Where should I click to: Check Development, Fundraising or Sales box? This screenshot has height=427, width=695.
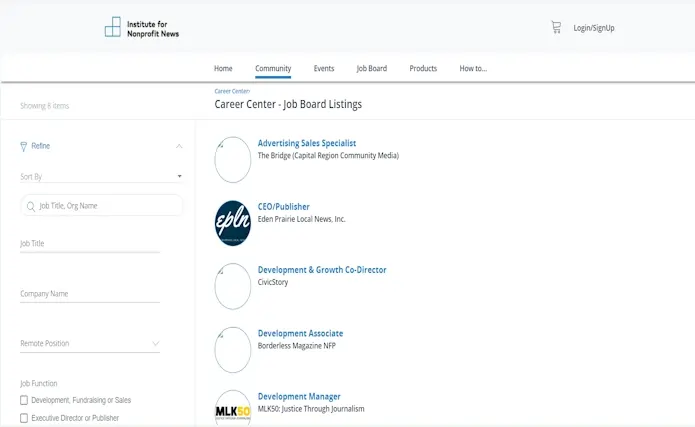point(24,400)
